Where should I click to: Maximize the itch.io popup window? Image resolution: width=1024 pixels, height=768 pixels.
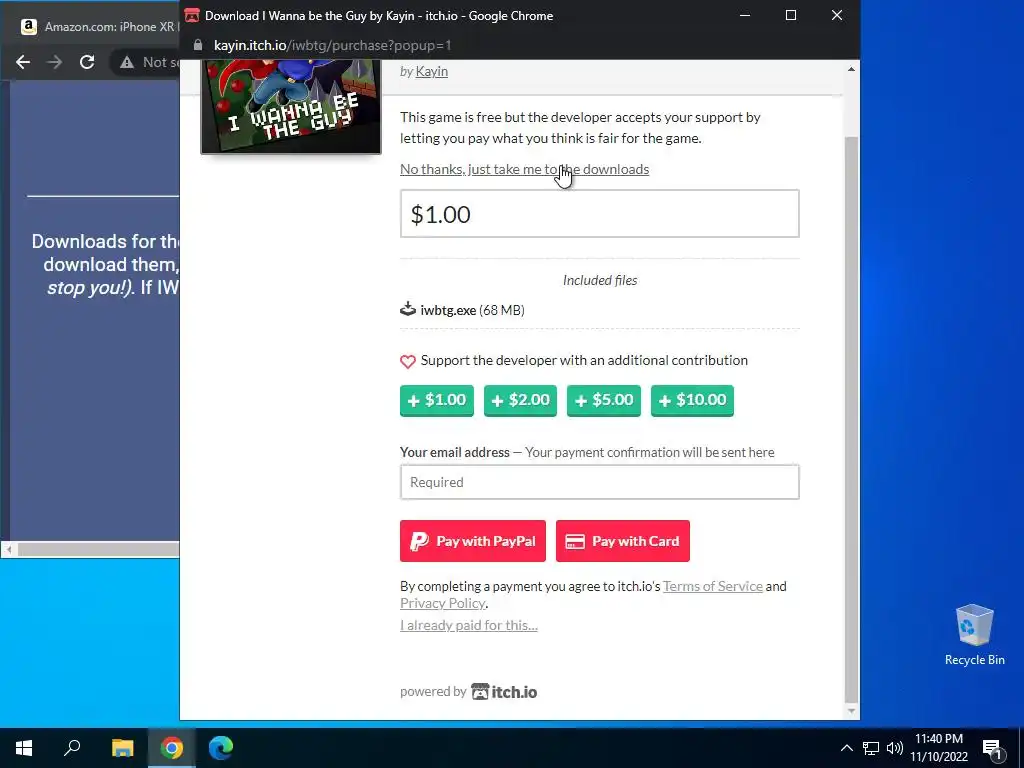coord(791,15)
